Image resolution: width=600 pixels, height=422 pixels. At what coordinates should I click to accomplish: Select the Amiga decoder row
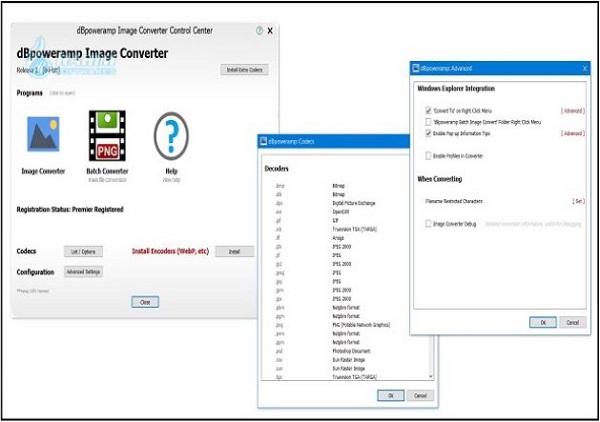310,238
